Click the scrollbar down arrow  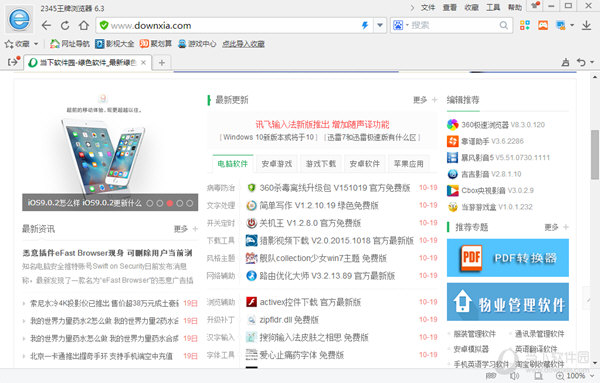pos(595,363)
